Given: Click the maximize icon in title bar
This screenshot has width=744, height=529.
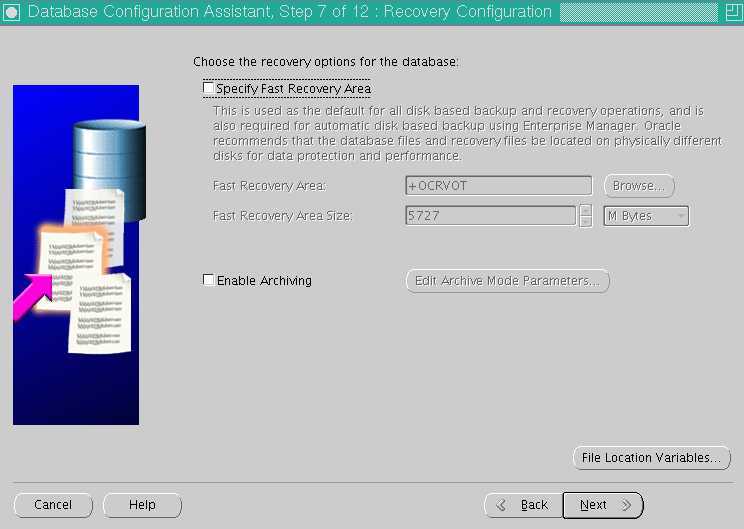Looking at the screenshot, I should tap(734, 12).
